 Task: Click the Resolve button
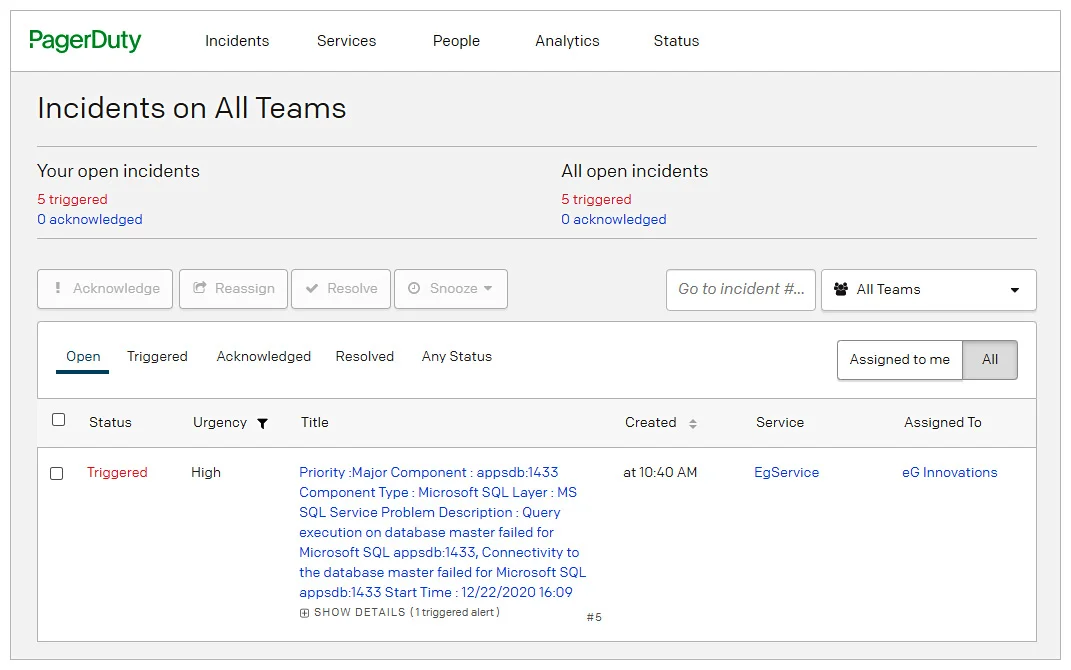point(341,289)
